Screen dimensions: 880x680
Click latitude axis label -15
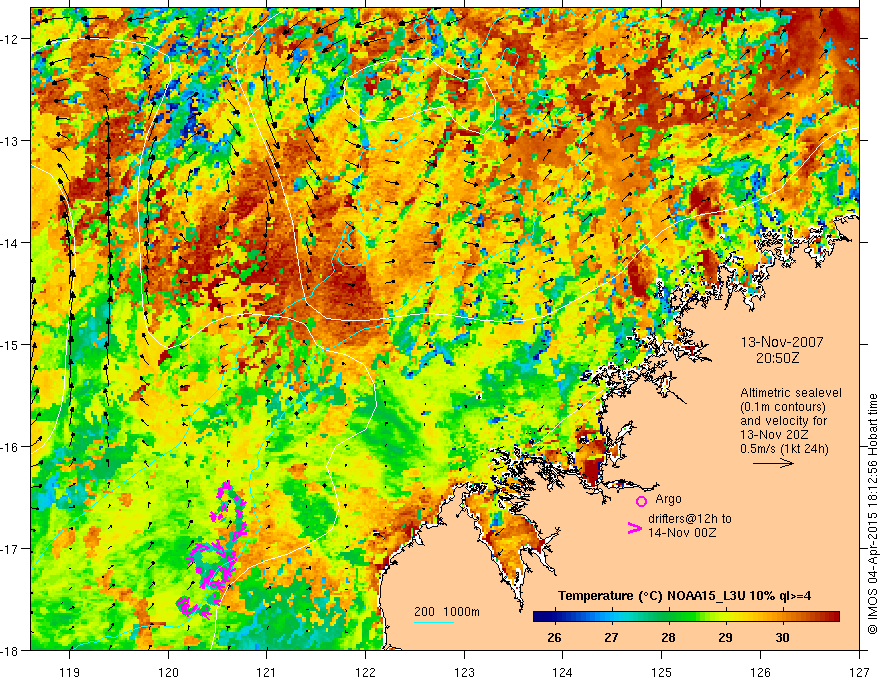(11, 345)
